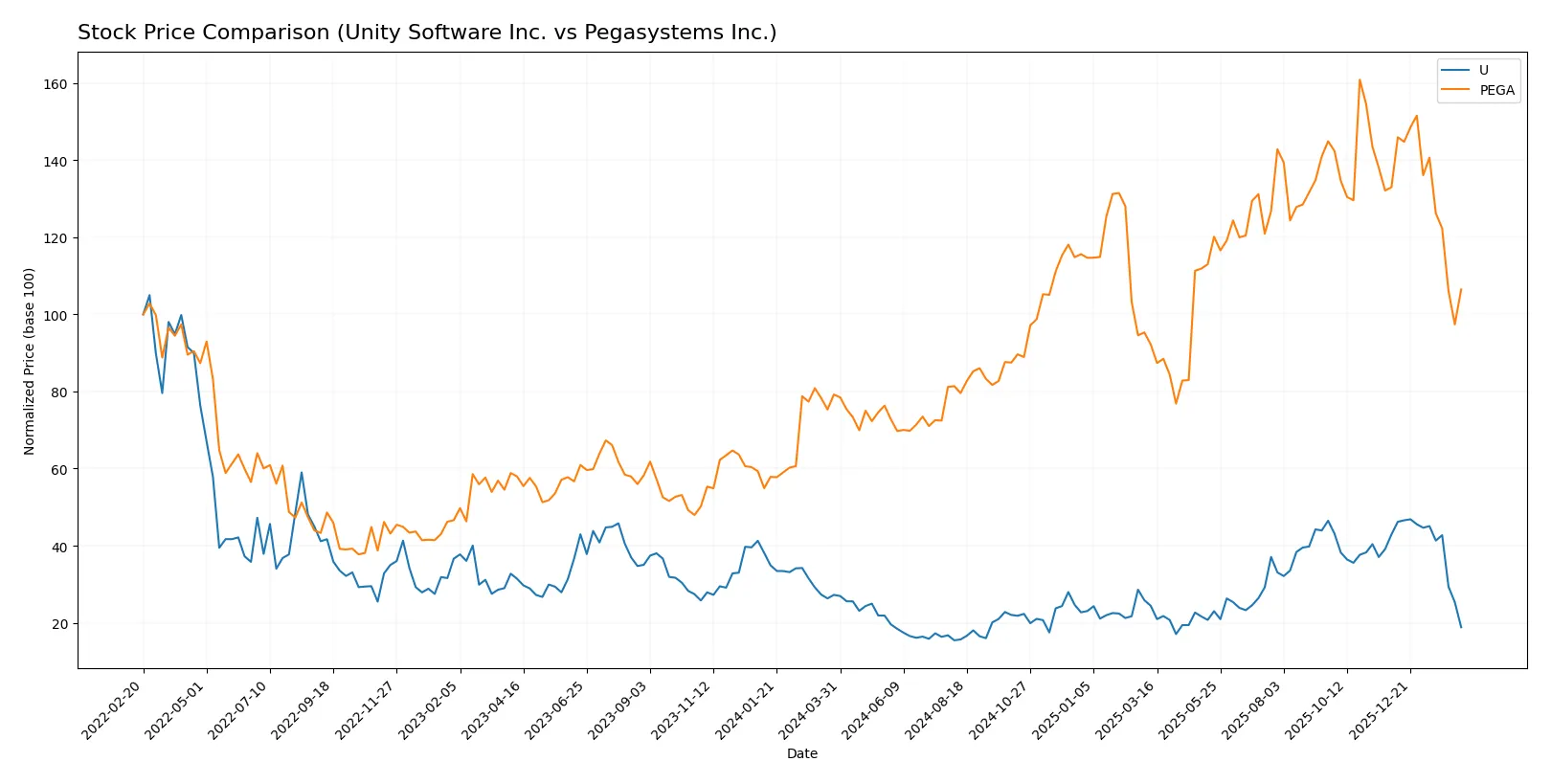Viewport: 1551px width, 784px height.
Task: Click the 60 y-axis tick label
Action: [59, 470]
